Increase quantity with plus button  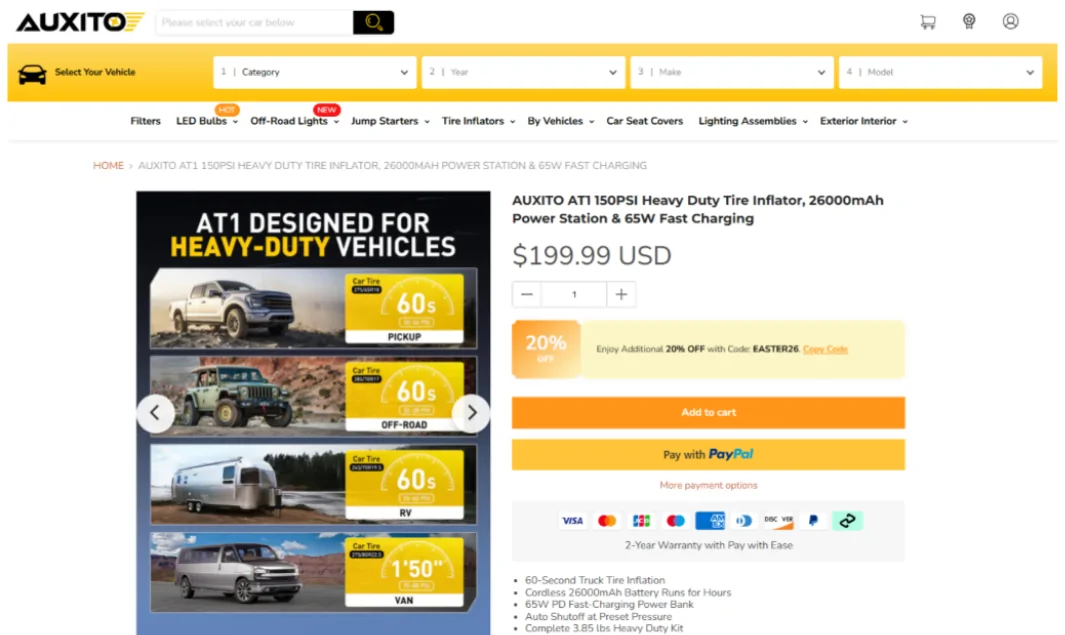point(621,295)
